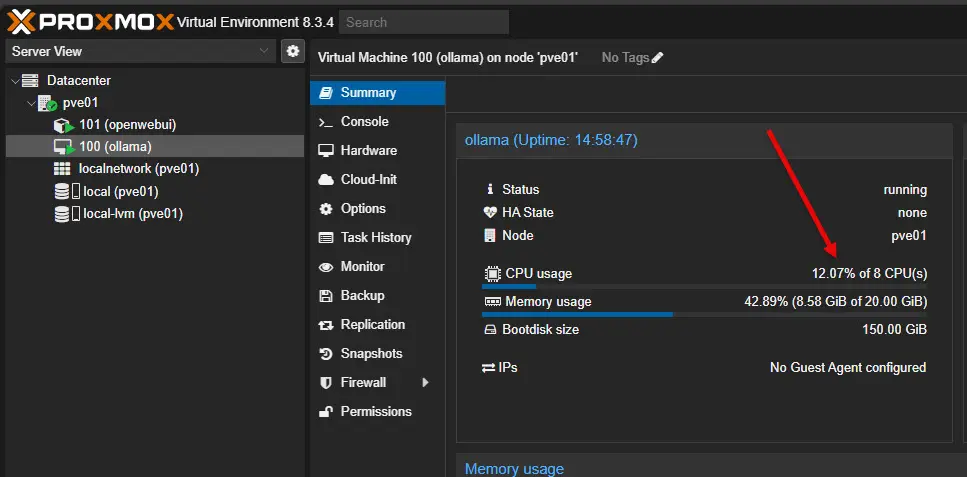Click the localnetwork grid icon
The width and height of the screenshot is (967, 477).
[62, 169]
